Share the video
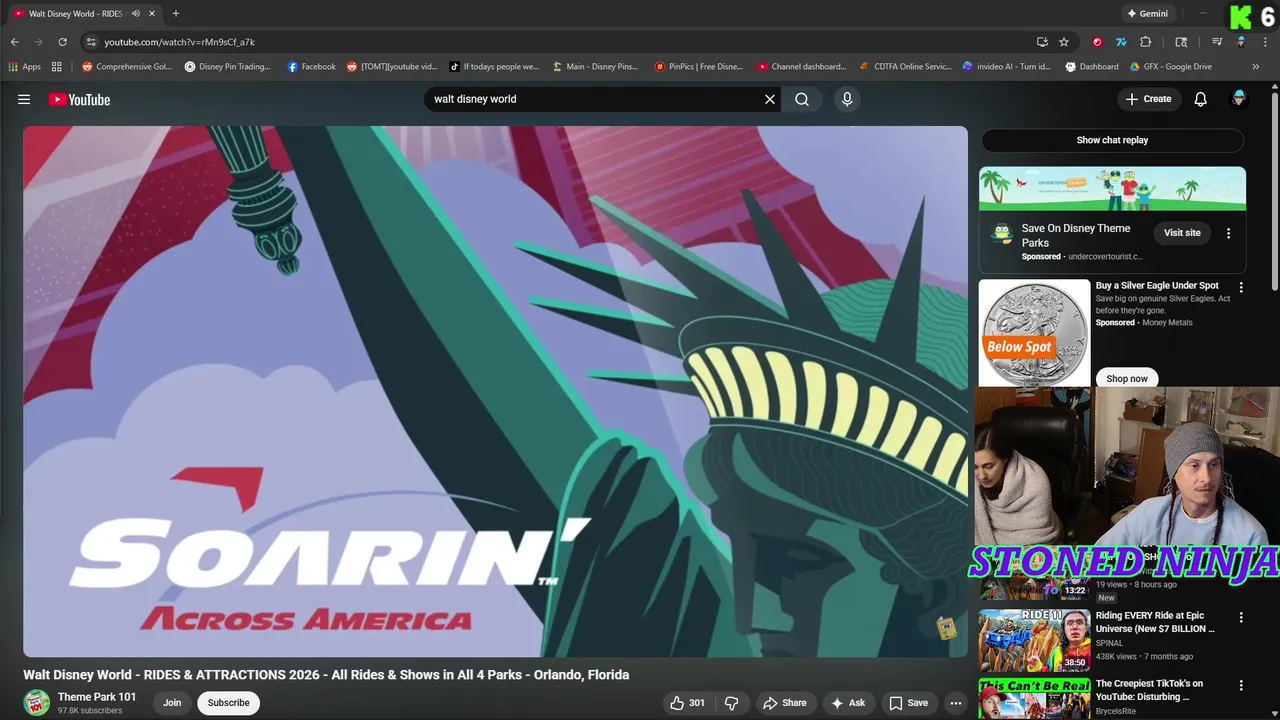This screenshot has height=720, width=1280. 785,703
